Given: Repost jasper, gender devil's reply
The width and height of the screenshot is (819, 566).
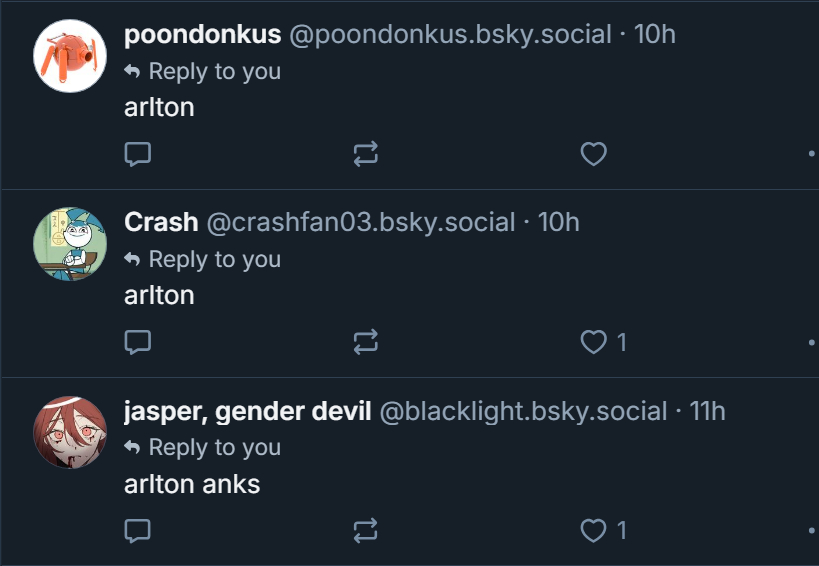Looking at the screenshot, I should 366,531.
